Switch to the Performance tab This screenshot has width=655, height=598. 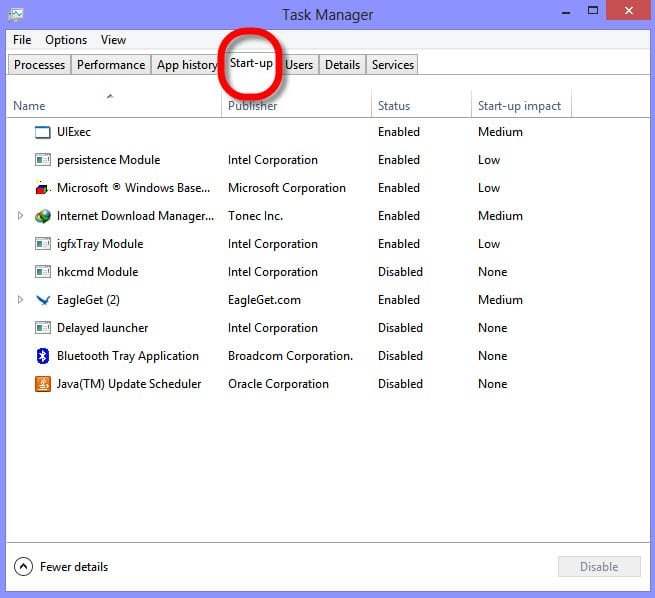coord(111,65)
